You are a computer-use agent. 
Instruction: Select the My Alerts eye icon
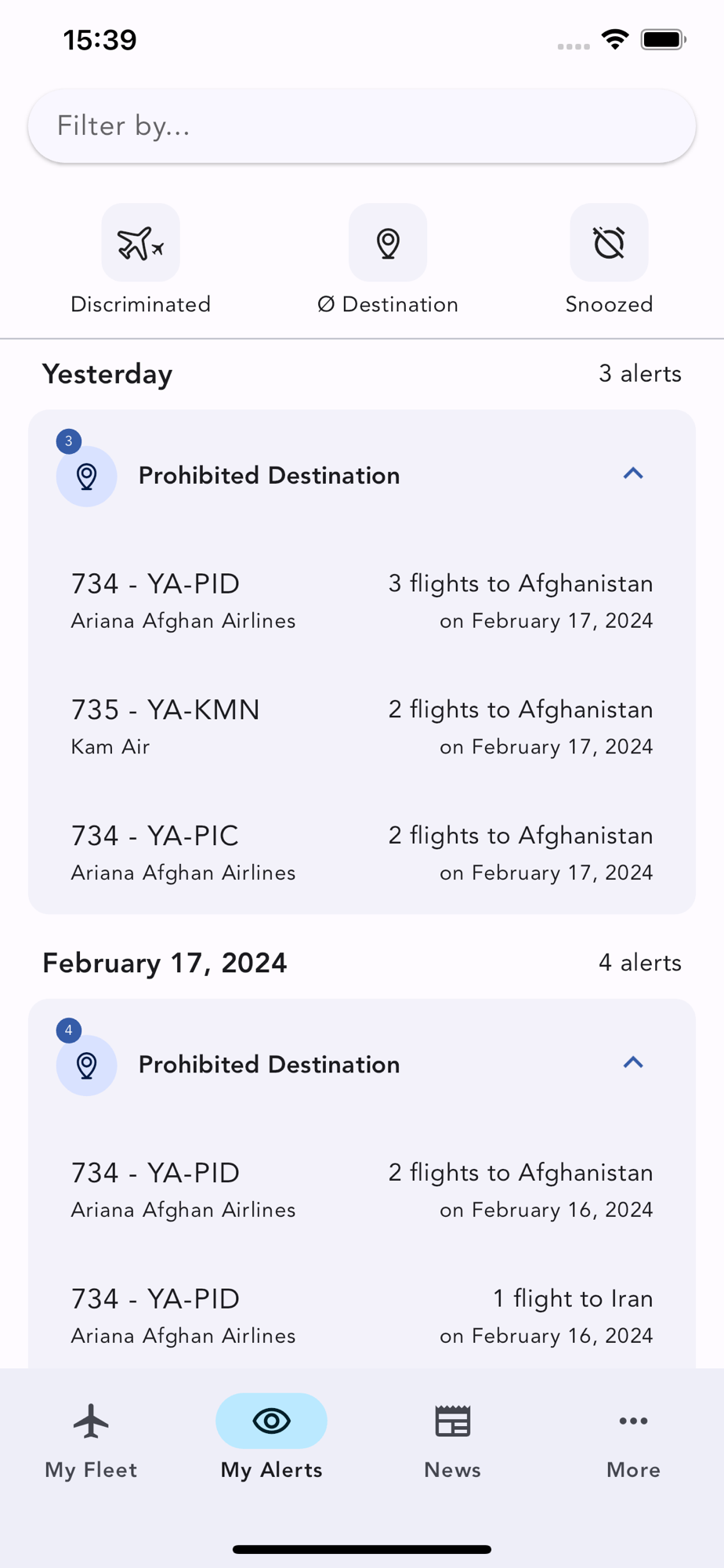tap(271, 1421)
